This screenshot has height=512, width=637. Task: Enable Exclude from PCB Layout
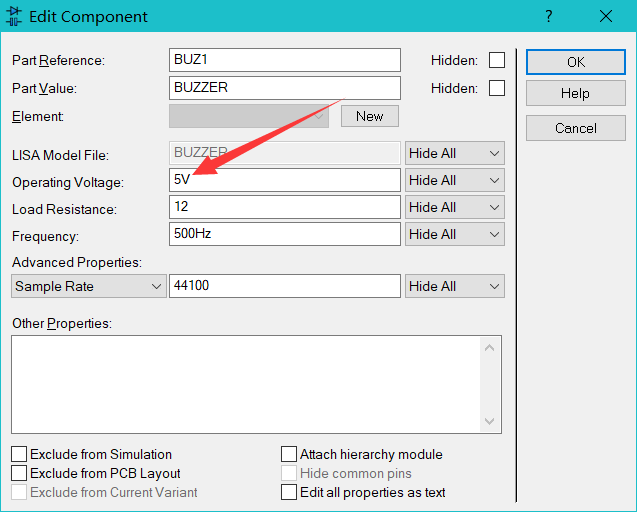coord(19,473)
